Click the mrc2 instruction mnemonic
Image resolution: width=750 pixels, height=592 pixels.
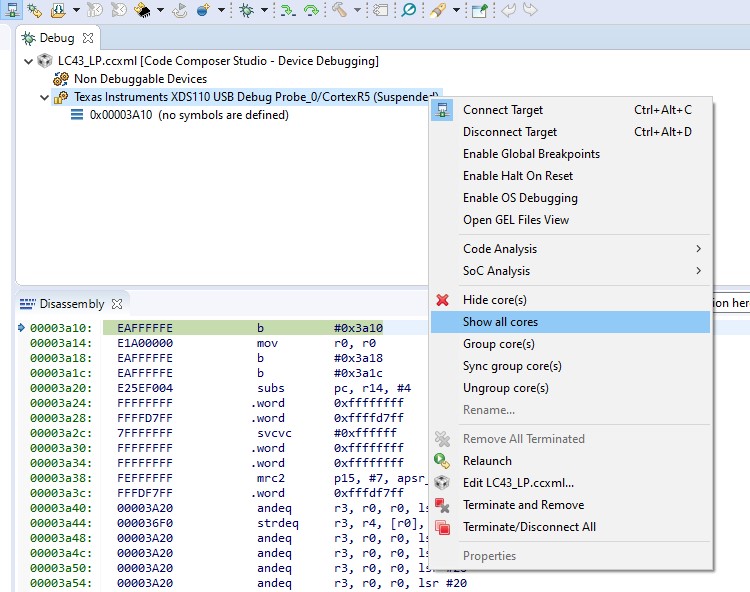(x=271, y=478)
